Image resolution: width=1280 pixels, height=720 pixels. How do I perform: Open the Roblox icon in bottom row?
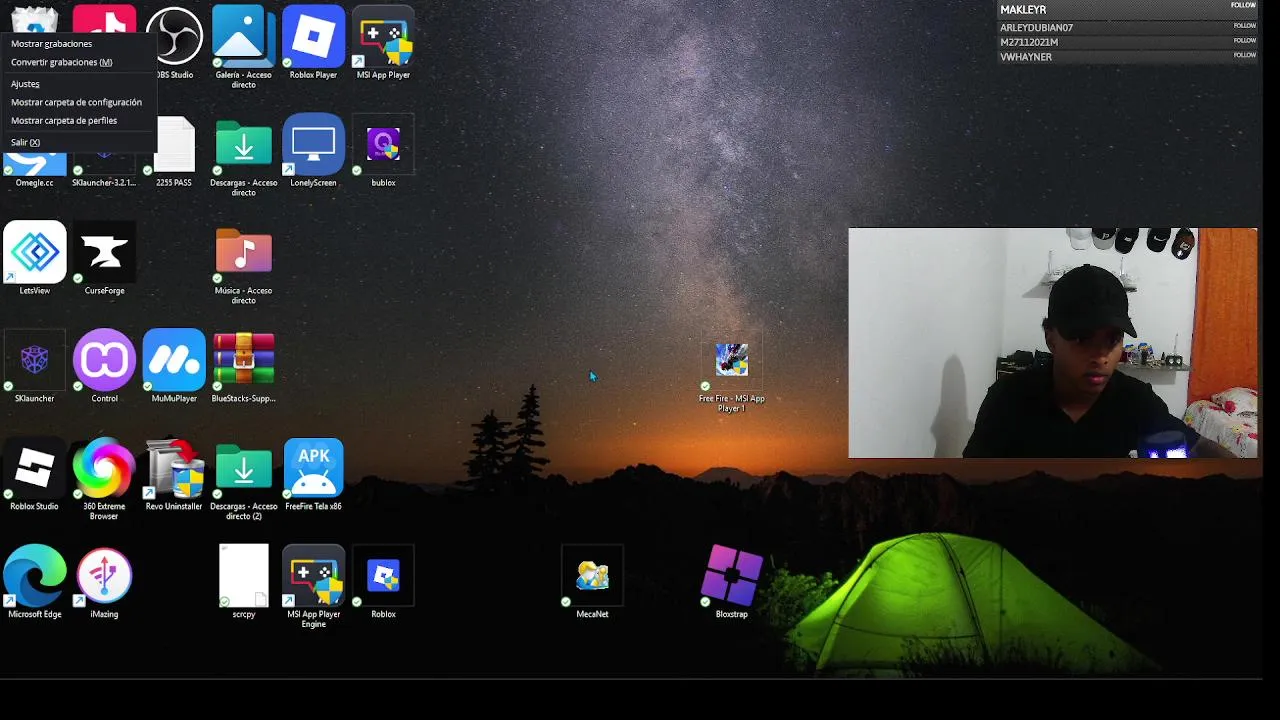(383, 577)
